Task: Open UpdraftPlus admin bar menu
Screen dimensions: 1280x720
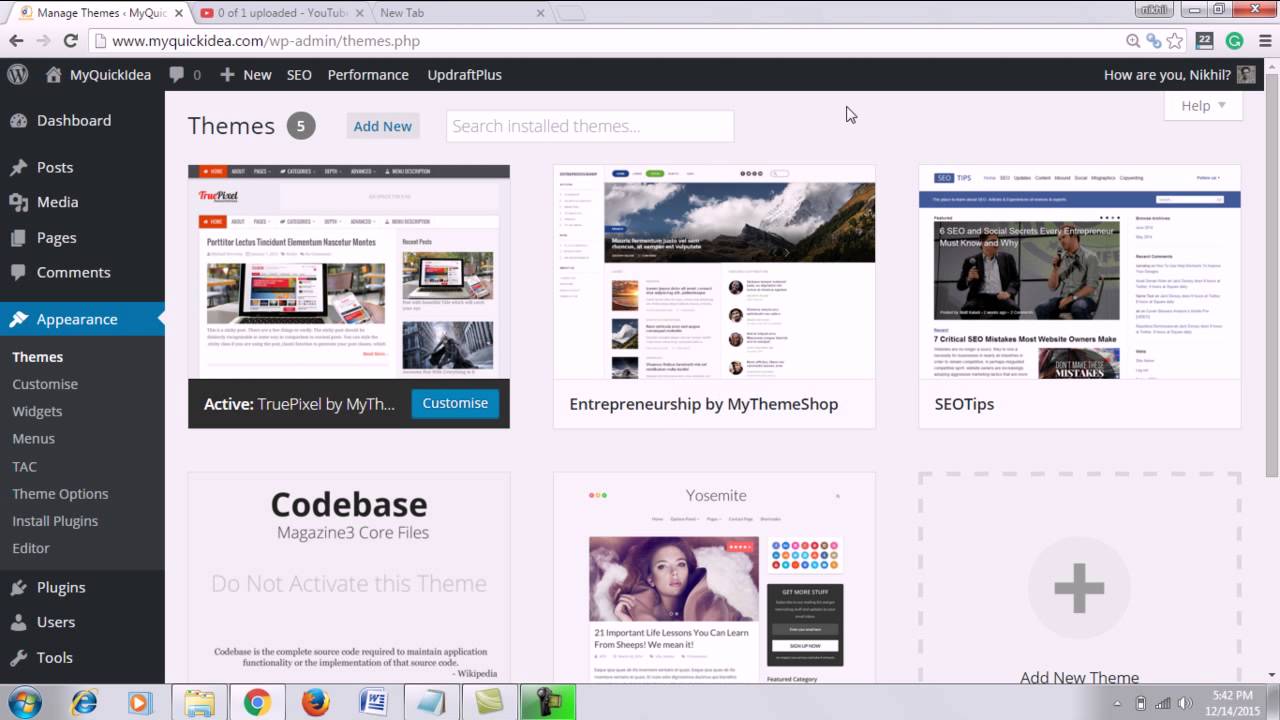Action: (x=464, y=75)
